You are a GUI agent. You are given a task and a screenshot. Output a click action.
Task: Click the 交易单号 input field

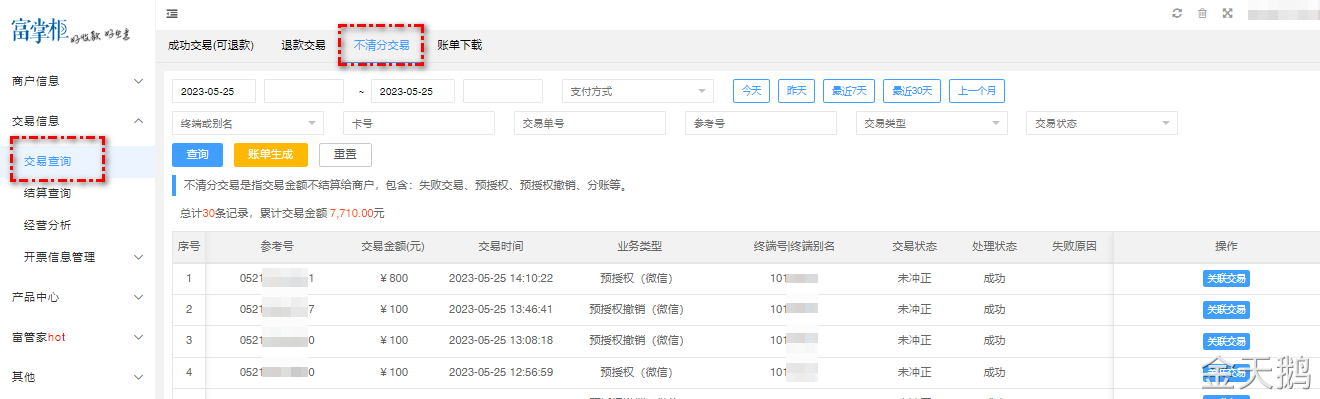click(x=590, y=123)
